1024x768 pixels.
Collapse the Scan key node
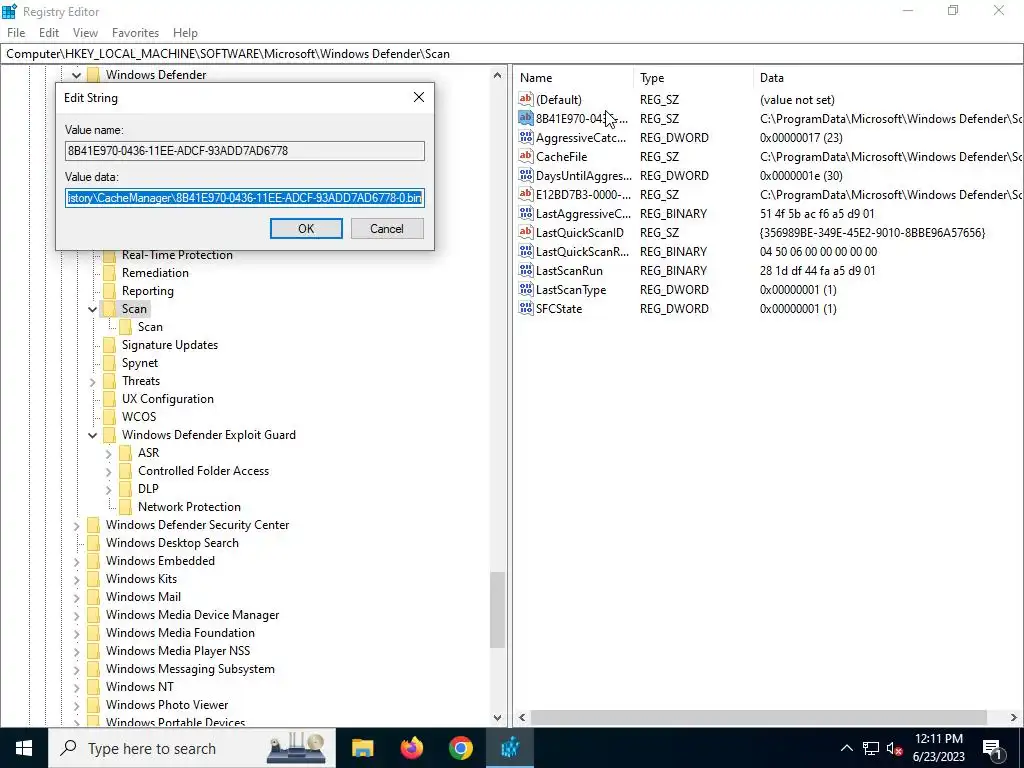tap(92, 309)
